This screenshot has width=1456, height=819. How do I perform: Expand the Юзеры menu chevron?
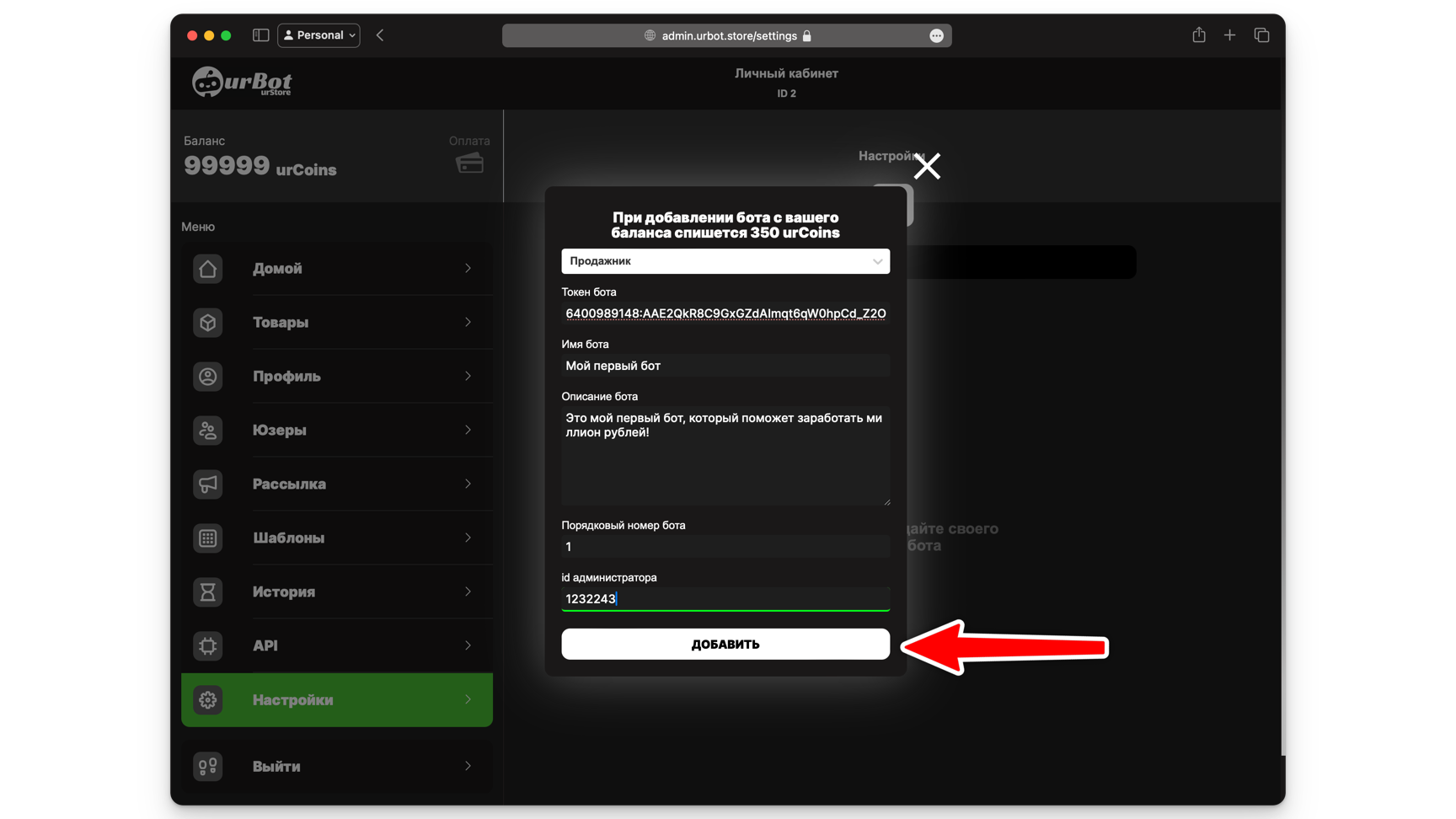[x=468, y=431]
